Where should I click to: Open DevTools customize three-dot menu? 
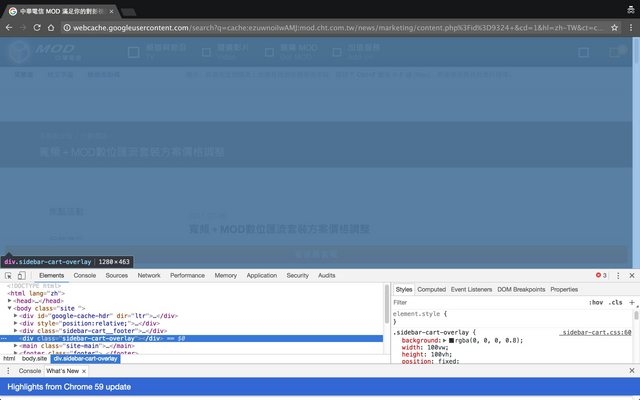(x=618, y=276)
